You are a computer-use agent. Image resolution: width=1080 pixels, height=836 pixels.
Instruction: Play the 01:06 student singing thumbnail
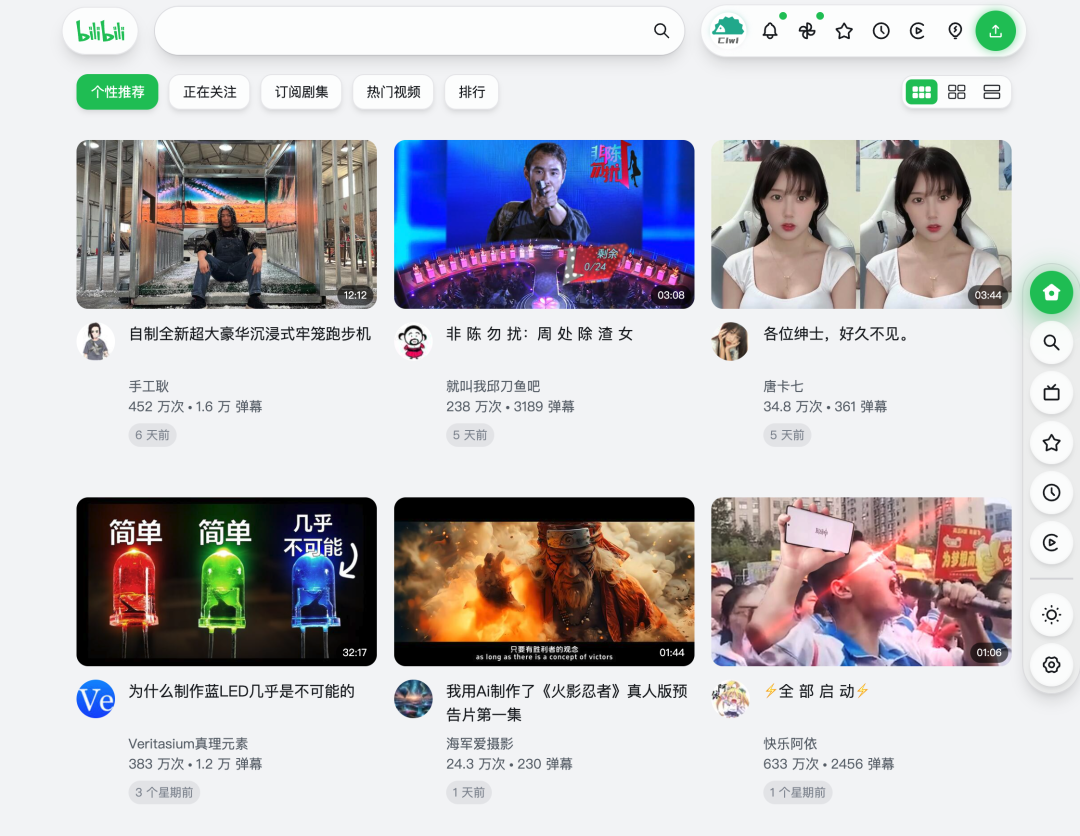861,582
